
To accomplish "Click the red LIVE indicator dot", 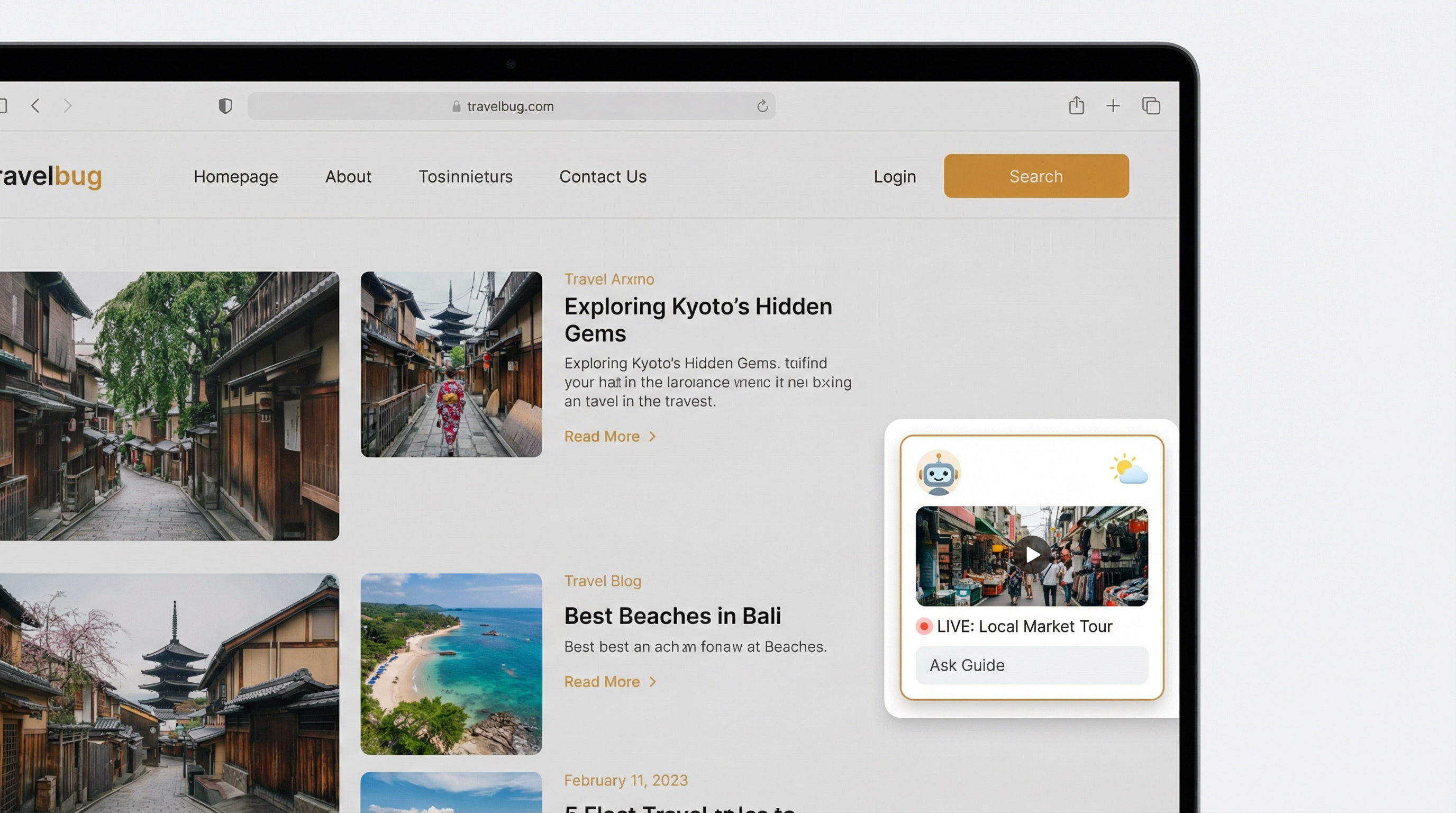I will point(924,627).
